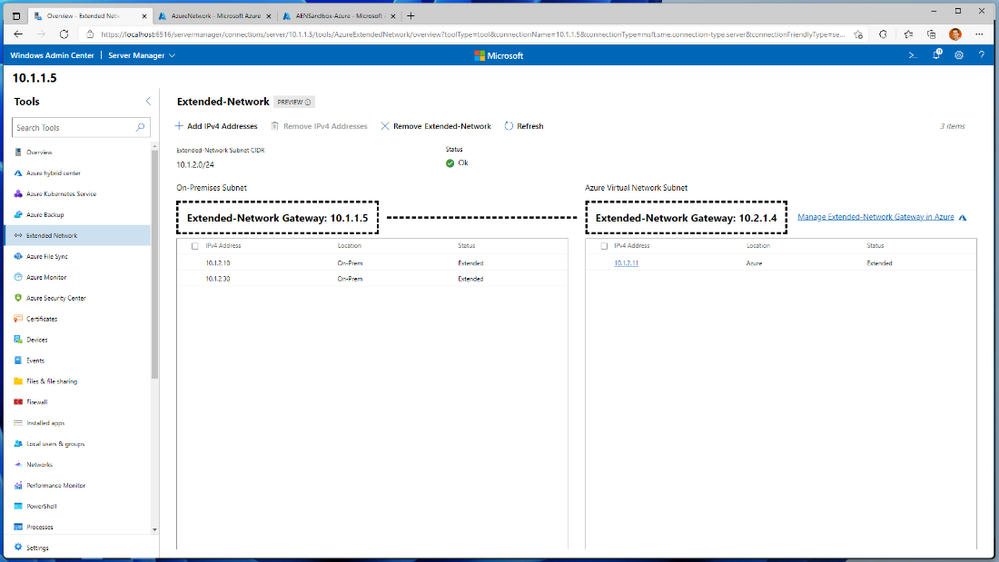Open help question mark icon

(x=981, y=55)
